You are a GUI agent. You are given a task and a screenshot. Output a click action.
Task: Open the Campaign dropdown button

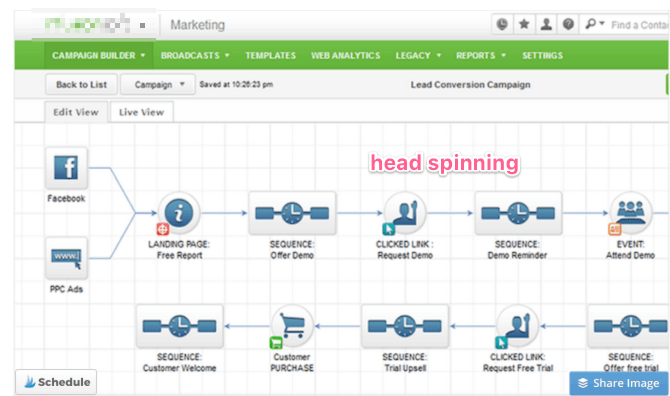pos(158,85)
